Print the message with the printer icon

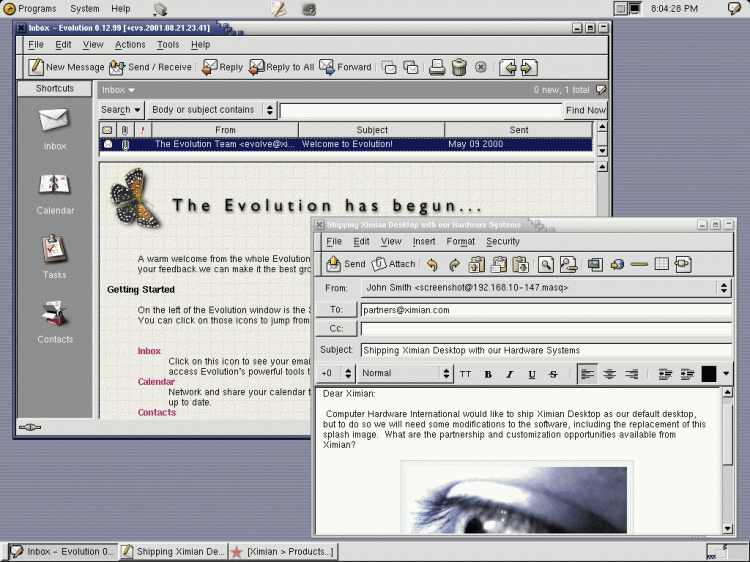[x=437, y=67]
